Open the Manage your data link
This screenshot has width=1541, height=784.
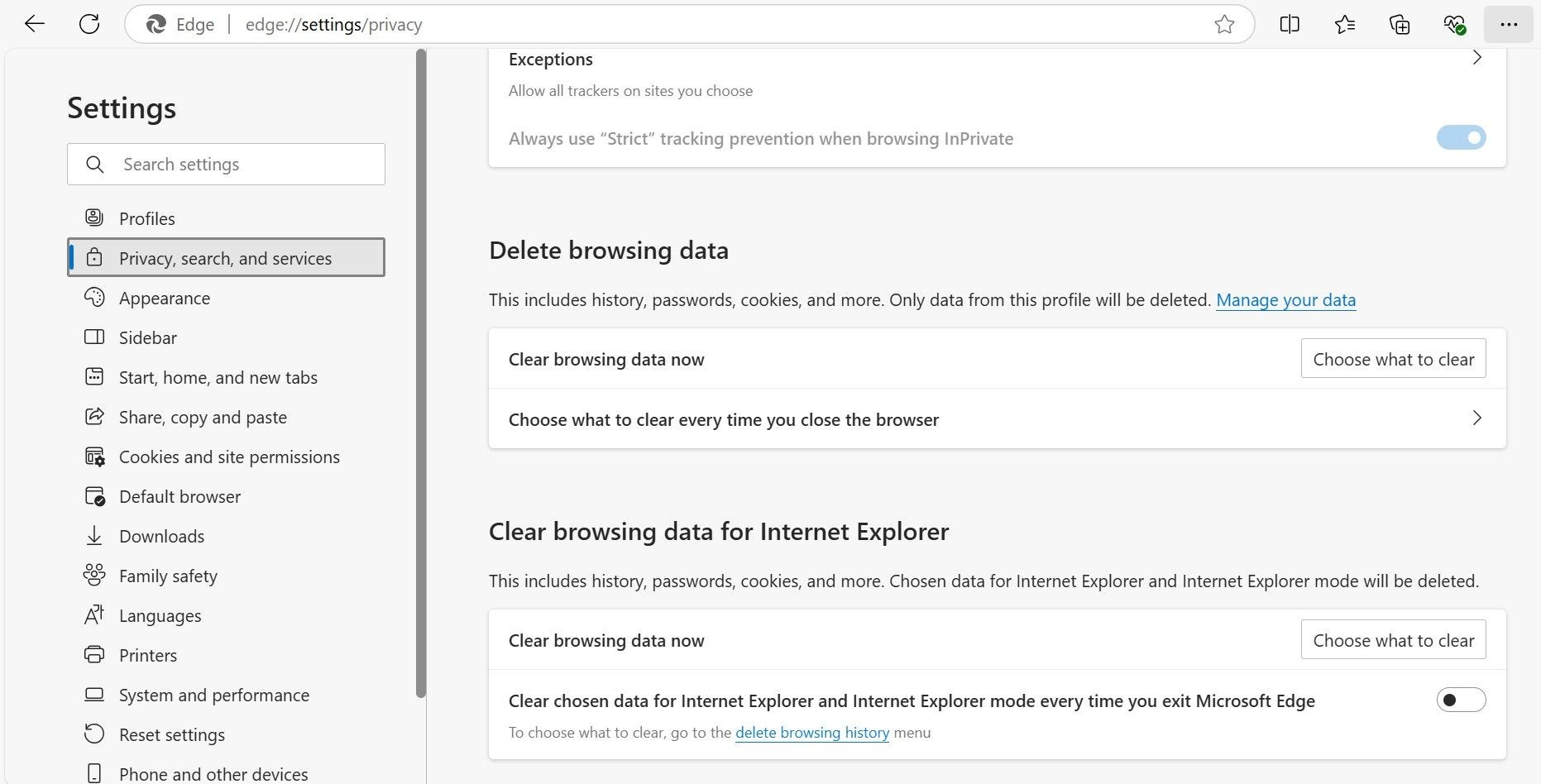coord(1285,300)
